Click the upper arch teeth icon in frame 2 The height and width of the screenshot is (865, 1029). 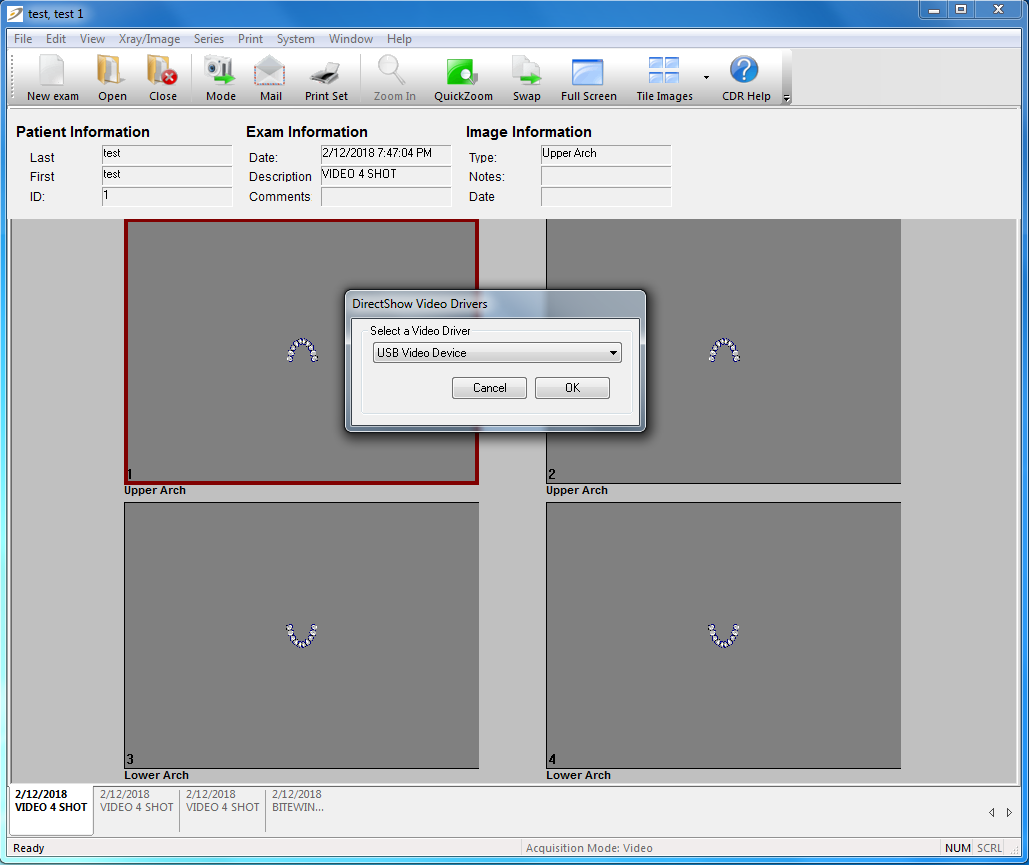pyautogui.click(x=724, y=350)
